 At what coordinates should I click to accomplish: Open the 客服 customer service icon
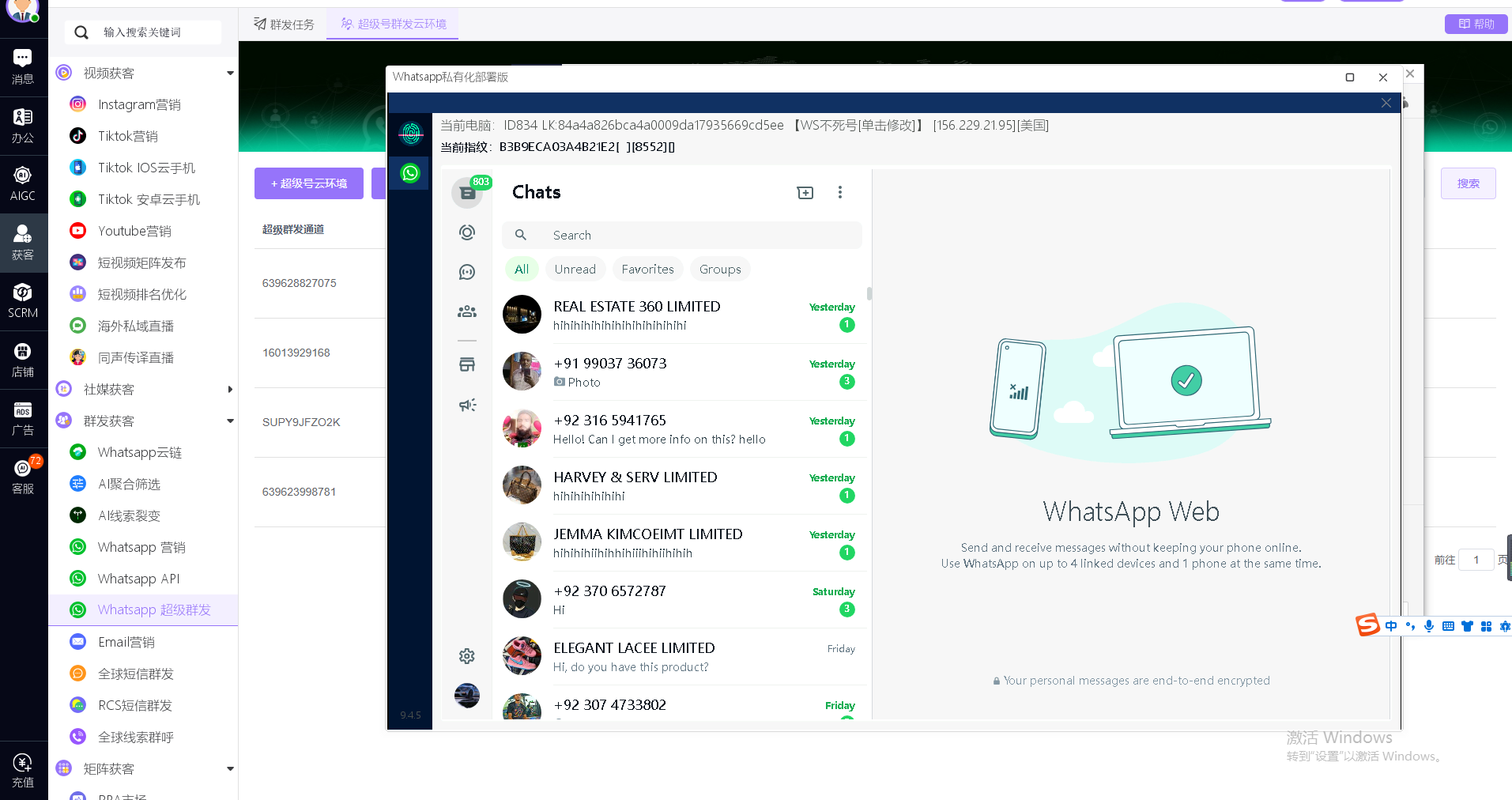23,477
